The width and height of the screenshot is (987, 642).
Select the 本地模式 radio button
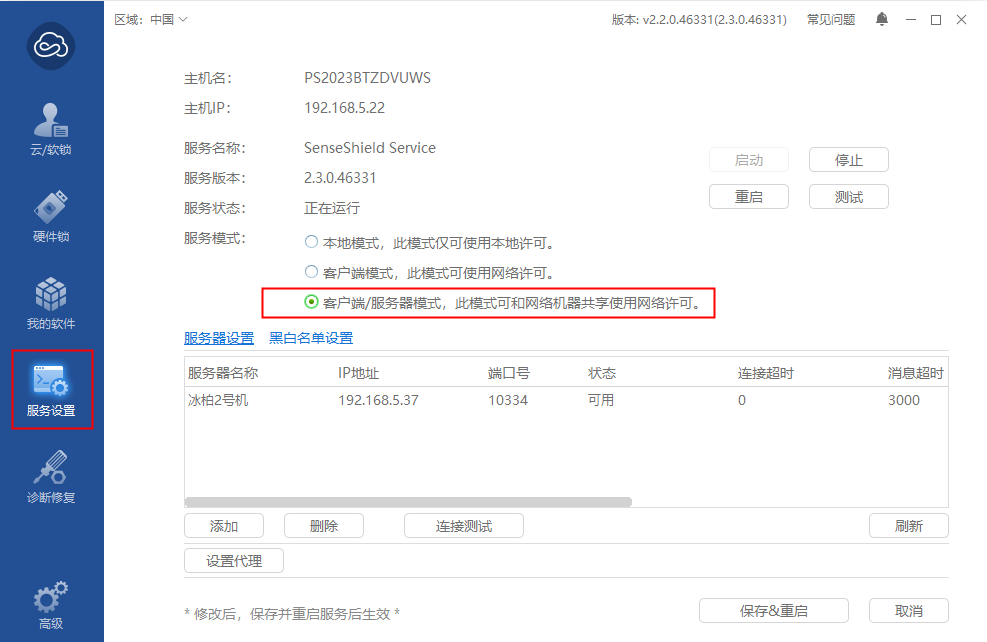(311, 243)
